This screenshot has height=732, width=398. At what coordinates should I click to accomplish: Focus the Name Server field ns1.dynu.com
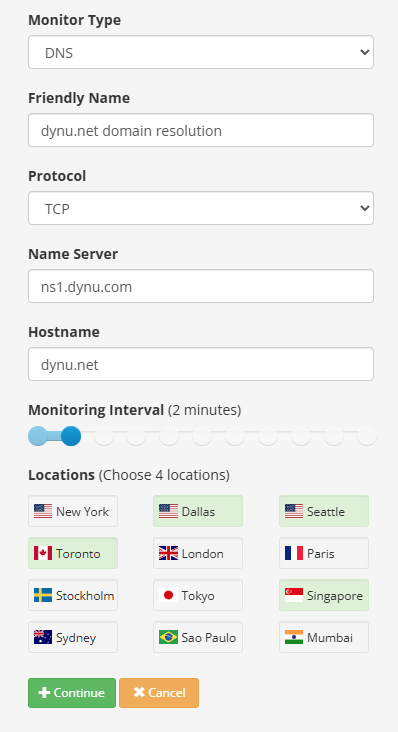click(201, 286)
